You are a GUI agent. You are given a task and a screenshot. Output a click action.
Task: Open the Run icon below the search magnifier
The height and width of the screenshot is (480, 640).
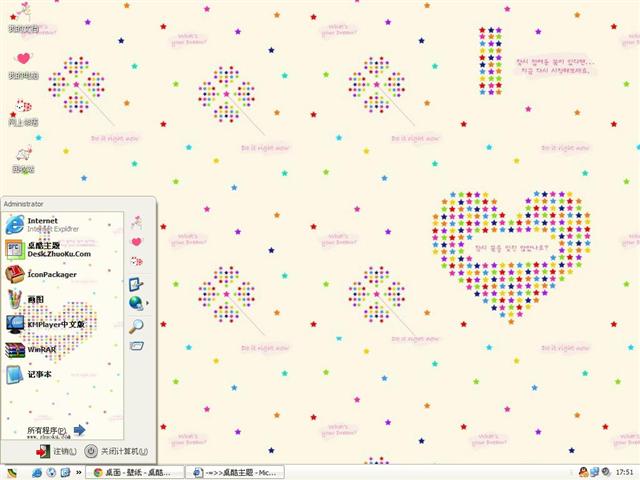[x=137, y=346]
